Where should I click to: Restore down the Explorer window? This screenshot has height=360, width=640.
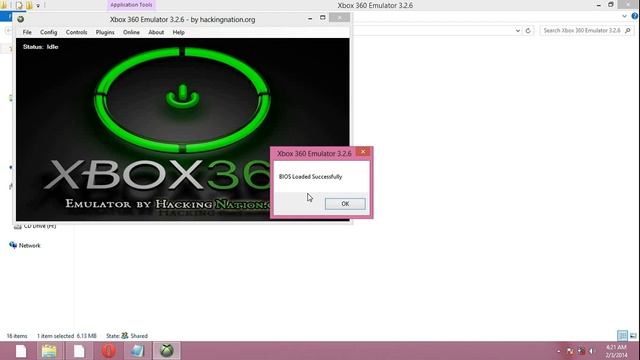[611, 4]
